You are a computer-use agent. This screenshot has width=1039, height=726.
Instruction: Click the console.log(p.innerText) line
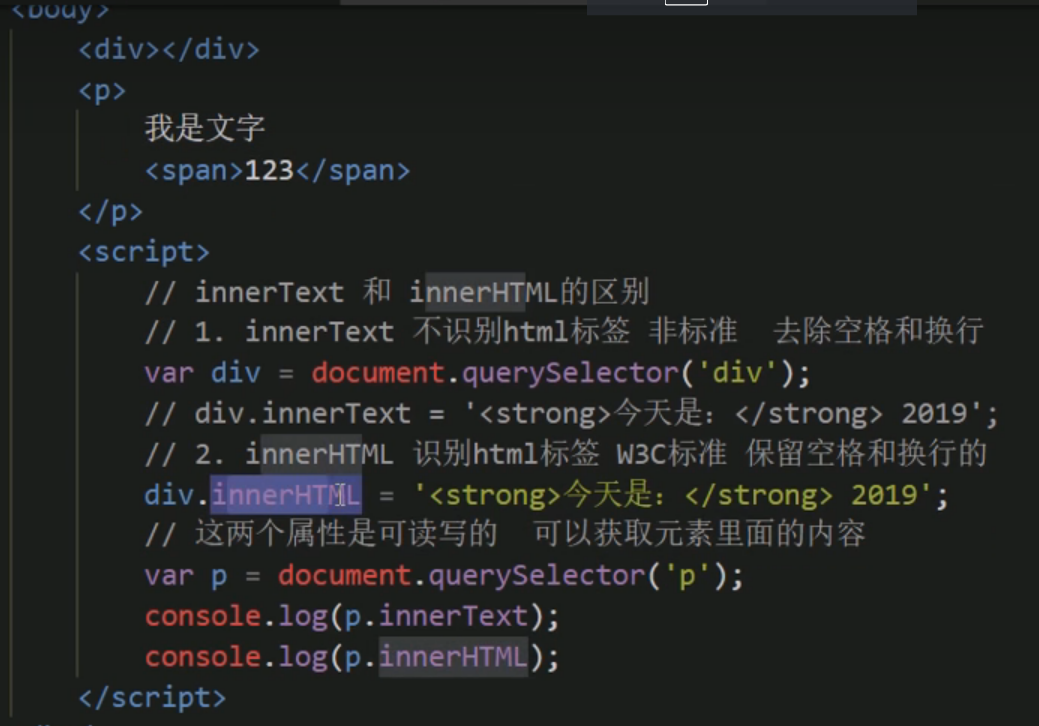click(x=353, y=617)
